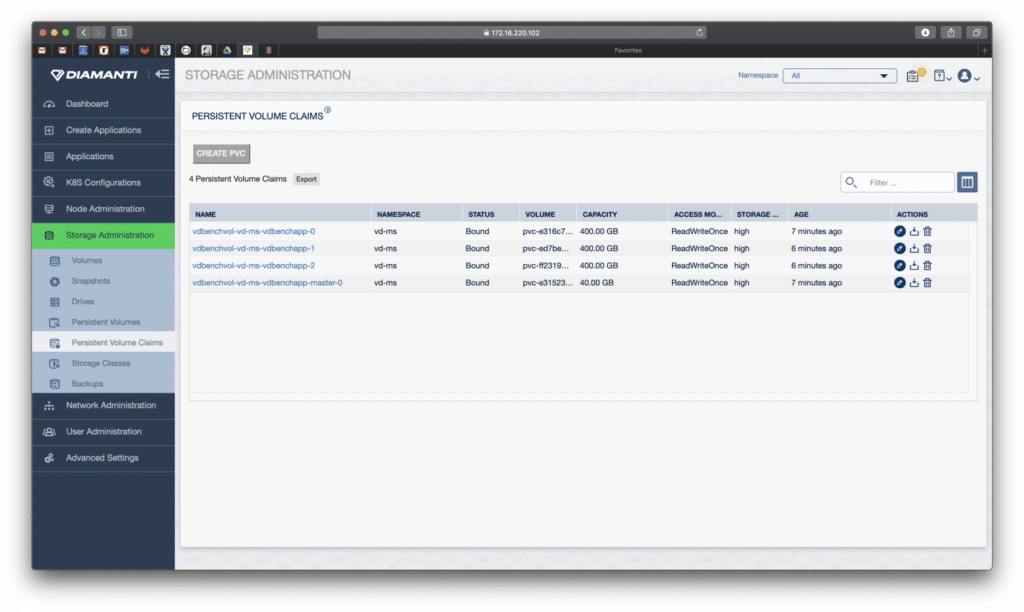Edit the vdbenchapp-2 claim
The height and width of the screenshot is (612, 1024).
point(899,266)
